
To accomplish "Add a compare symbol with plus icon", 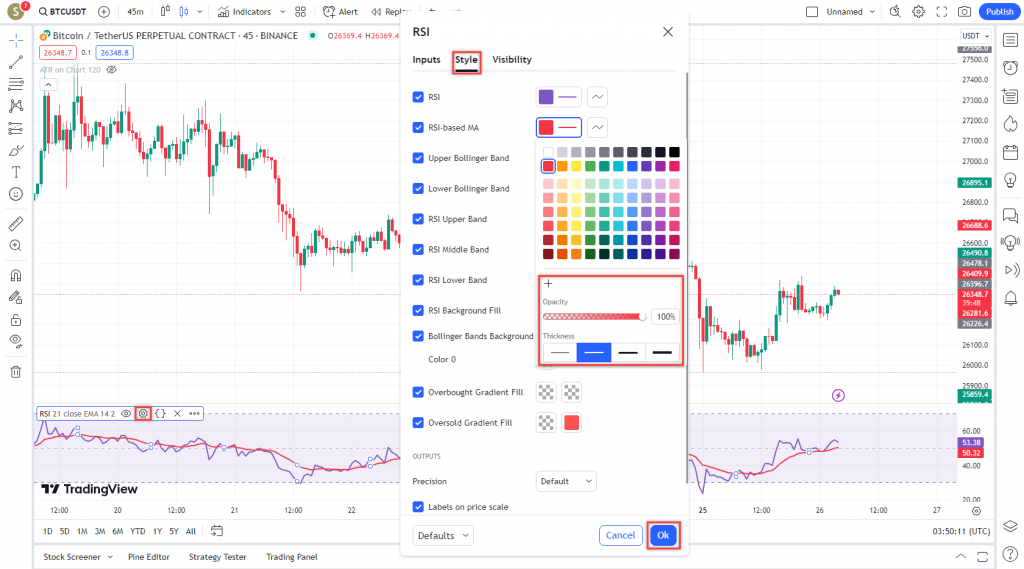I will (x=104, y=12).
